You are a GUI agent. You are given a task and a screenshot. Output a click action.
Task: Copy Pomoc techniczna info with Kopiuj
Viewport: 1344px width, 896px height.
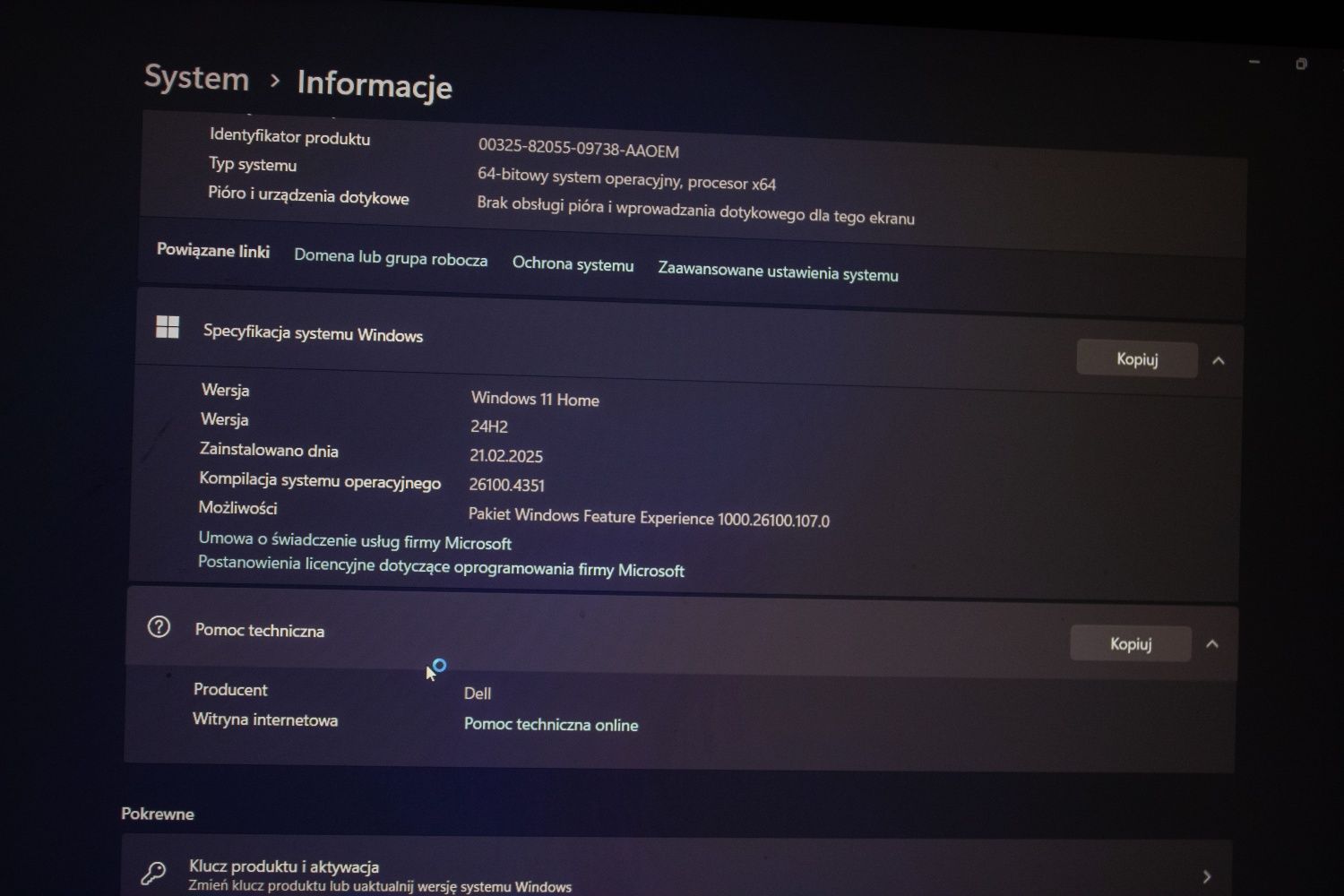(1131, 643)
